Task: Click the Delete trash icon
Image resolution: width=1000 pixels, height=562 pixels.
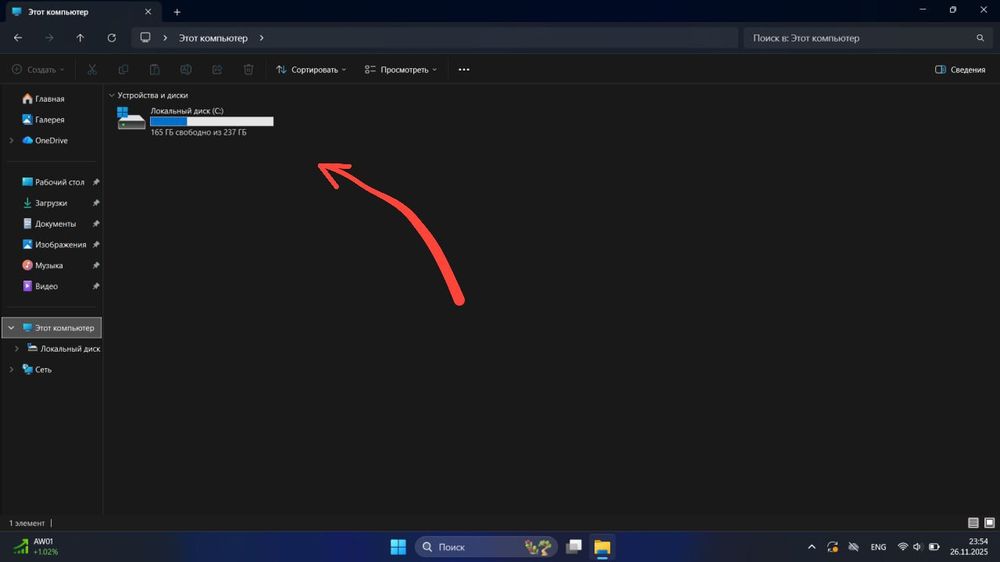Action: [249, 70]
